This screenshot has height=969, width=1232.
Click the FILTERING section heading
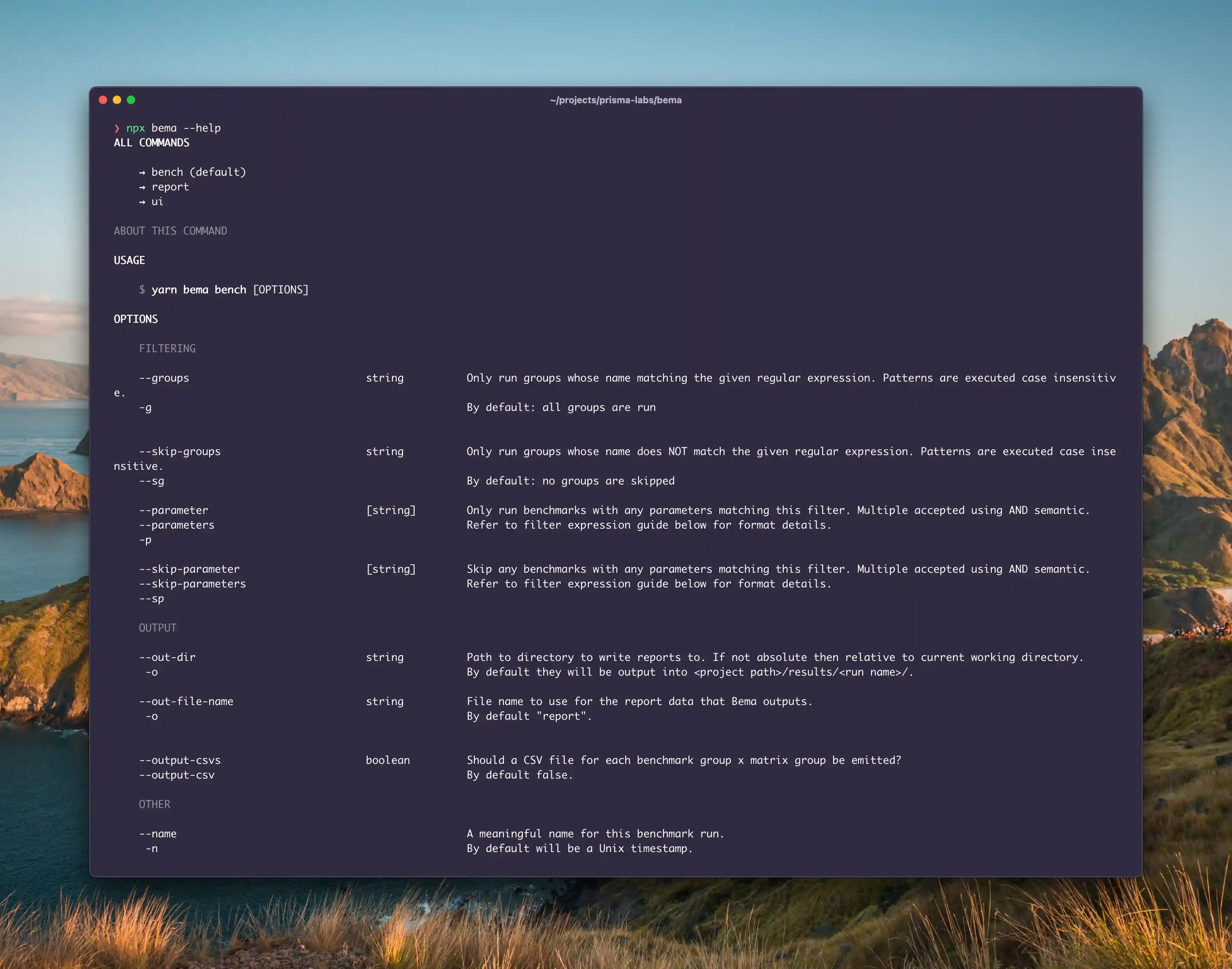(x=167, y=348)
